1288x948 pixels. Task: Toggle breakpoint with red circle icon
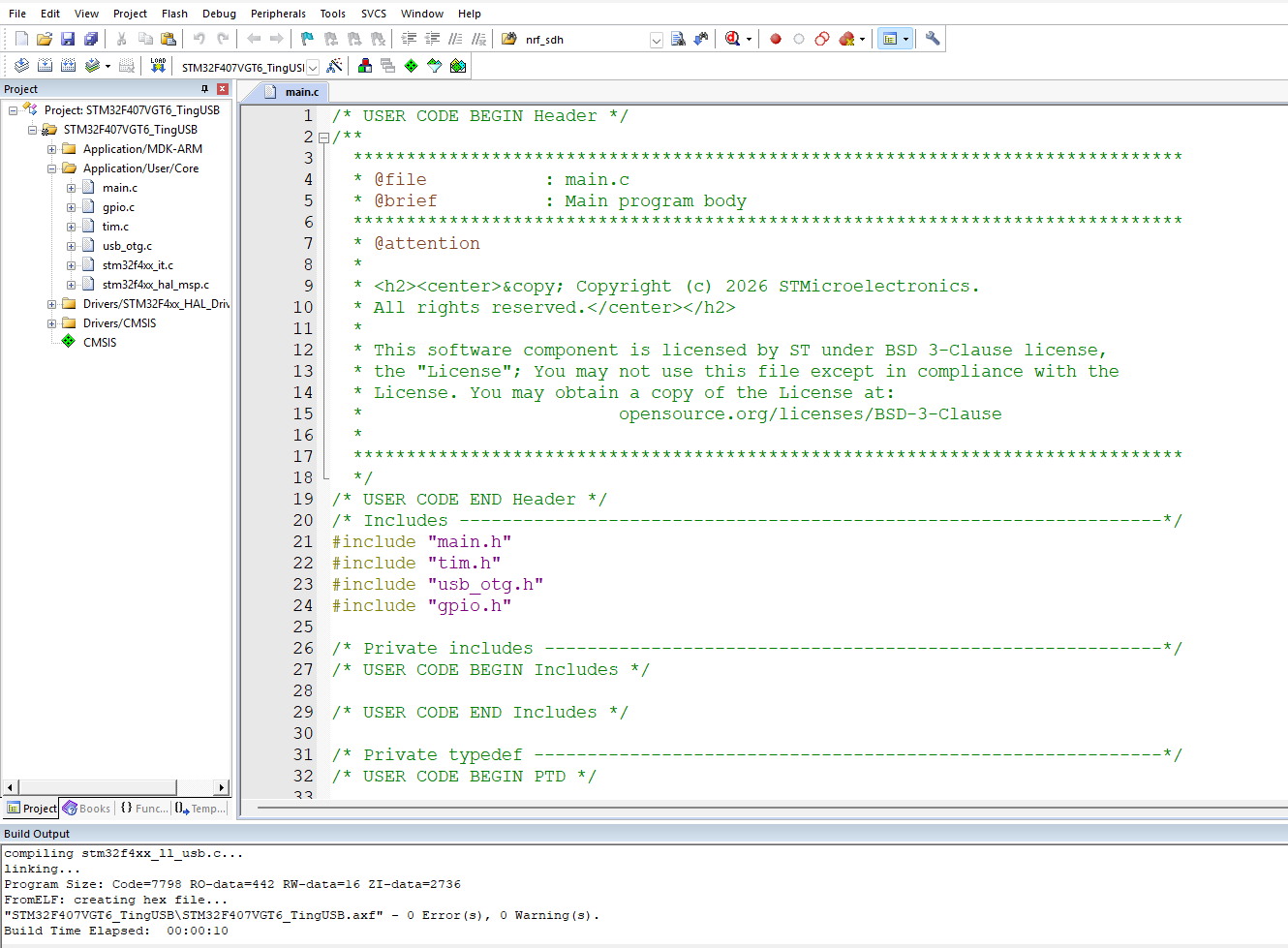776,39
